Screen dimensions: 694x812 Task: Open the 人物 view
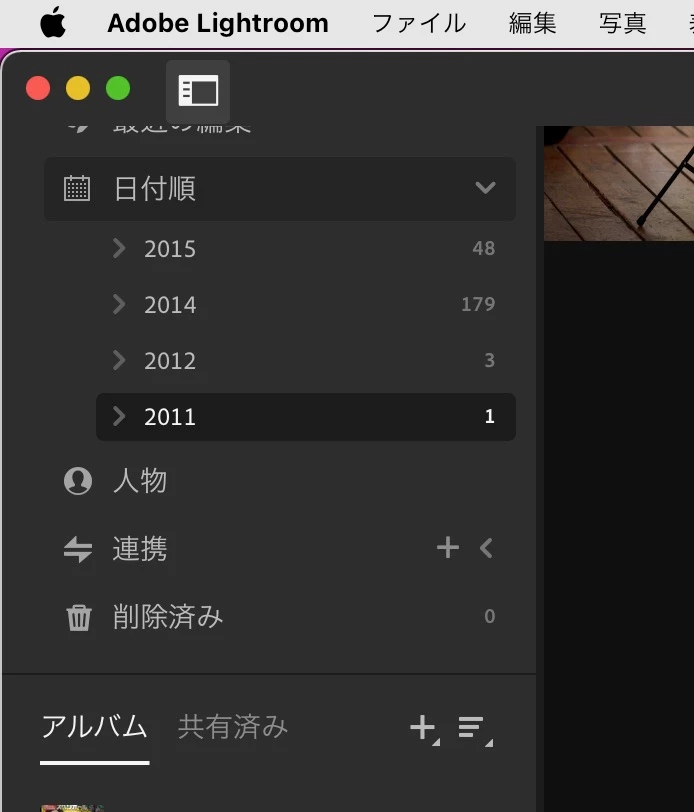tap(140, 481)
